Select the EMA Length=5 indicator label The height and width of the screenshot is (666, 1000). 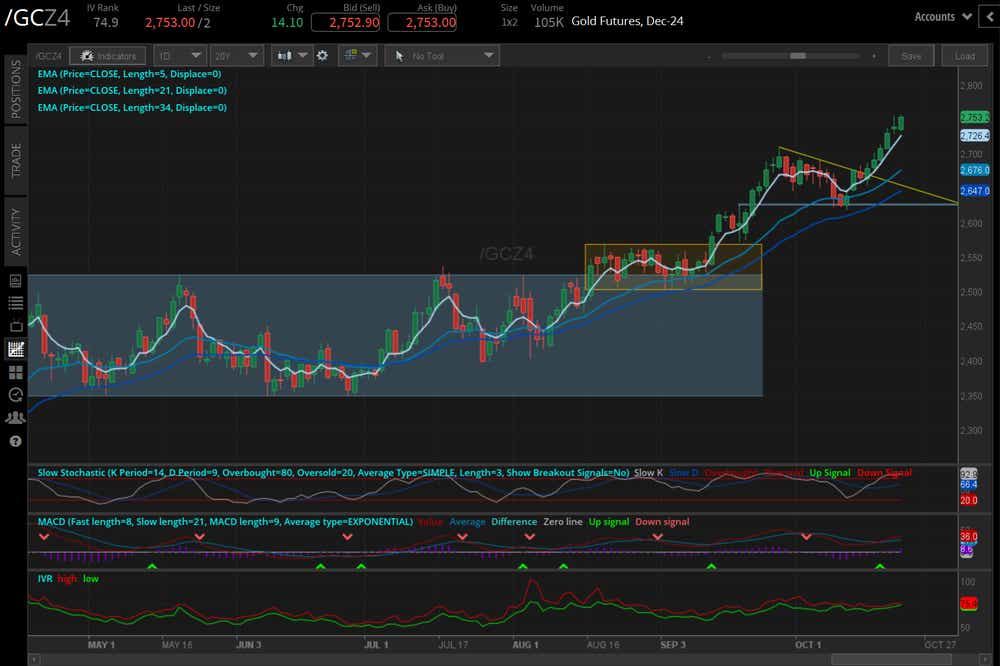[x=129, y=74]
